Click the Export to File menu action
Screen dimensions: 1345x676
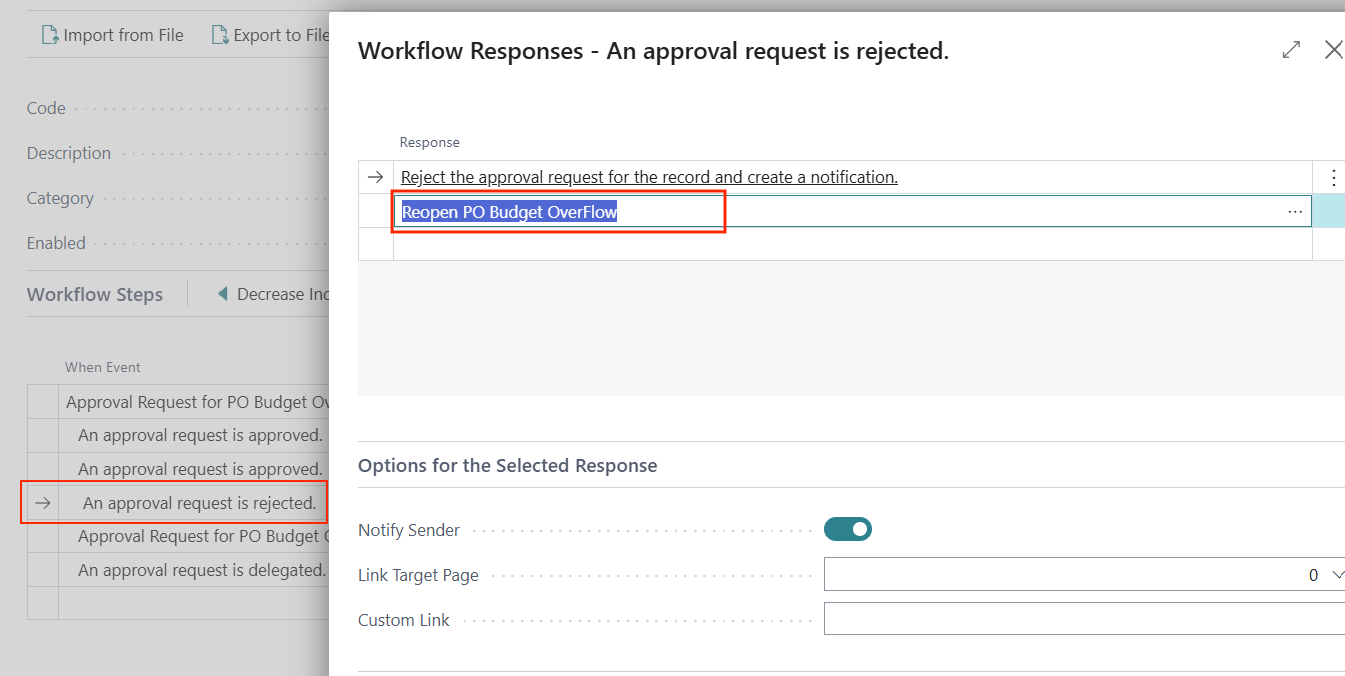tap(281, 35)
